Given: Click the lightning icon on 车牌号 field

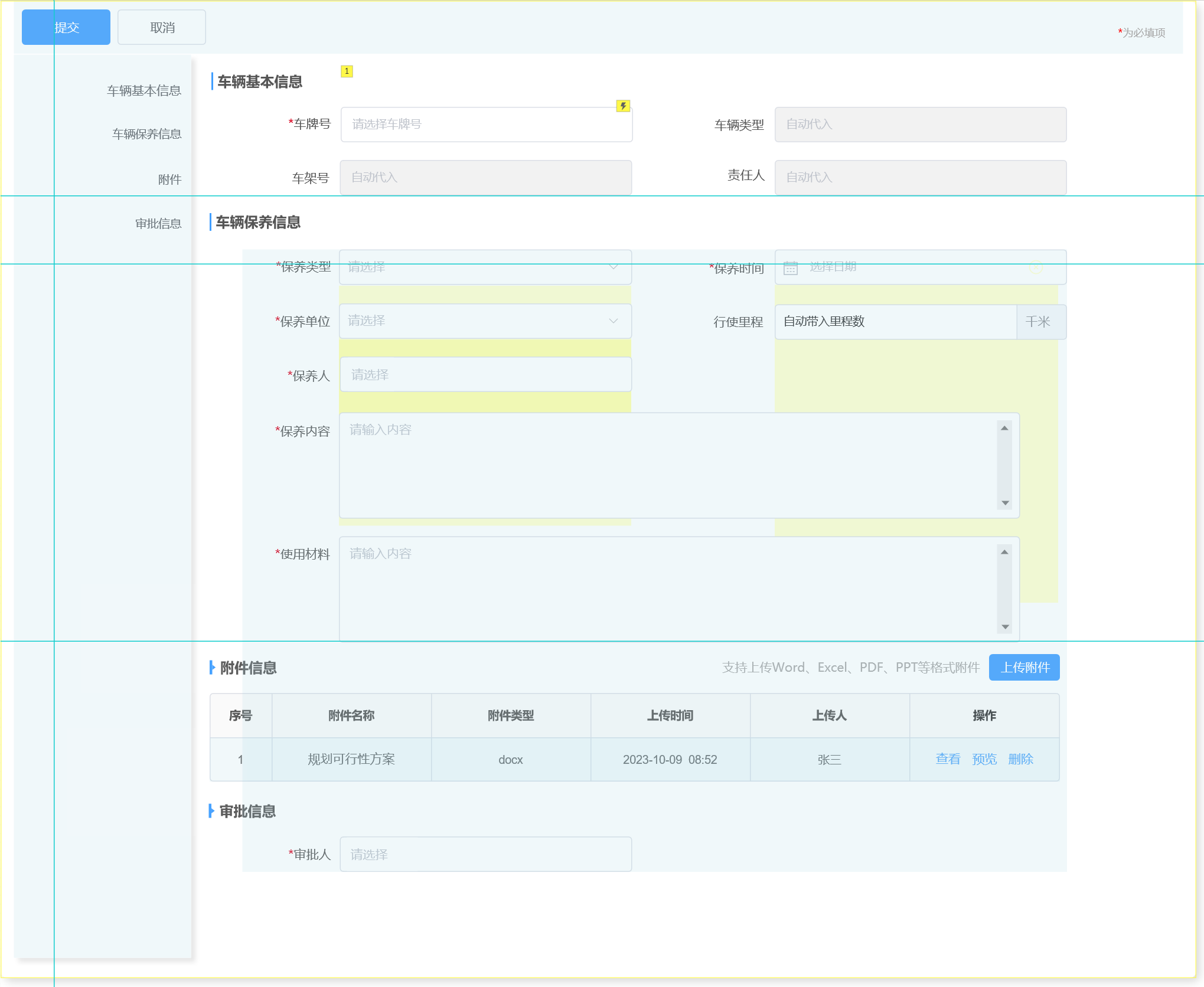Looking at the screenshot, I should [x=623, y=106].
